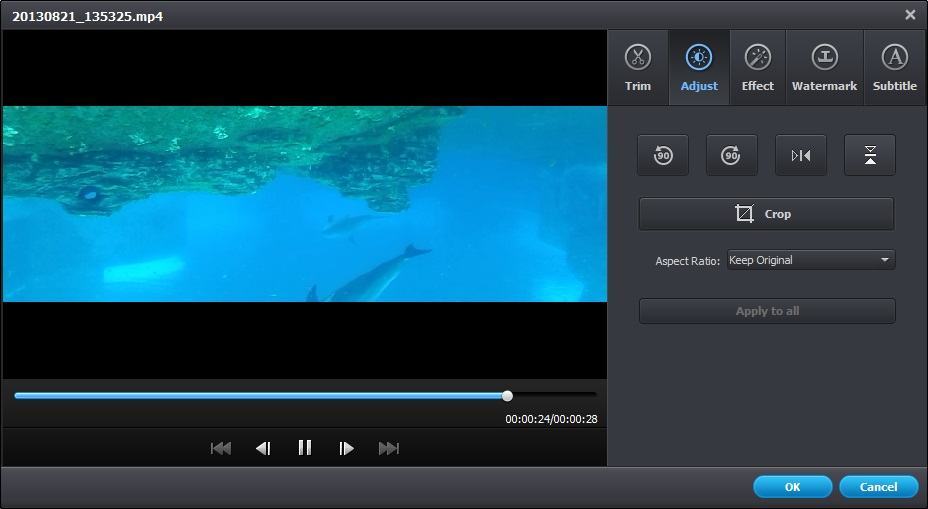Step back one frame
Image resolution: width=928 pixels, height=509 pixels.
(263, 448)
